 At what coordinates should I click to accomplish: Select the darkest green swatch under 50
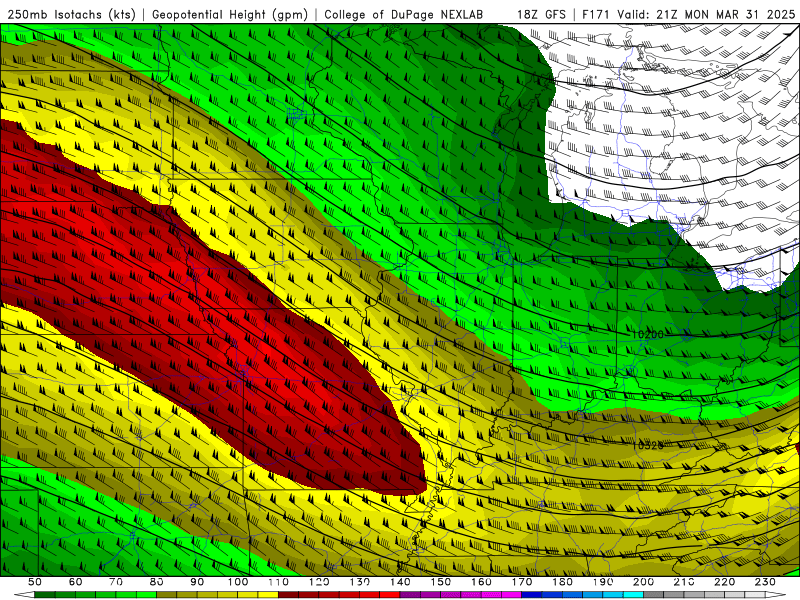pos(45,594)
